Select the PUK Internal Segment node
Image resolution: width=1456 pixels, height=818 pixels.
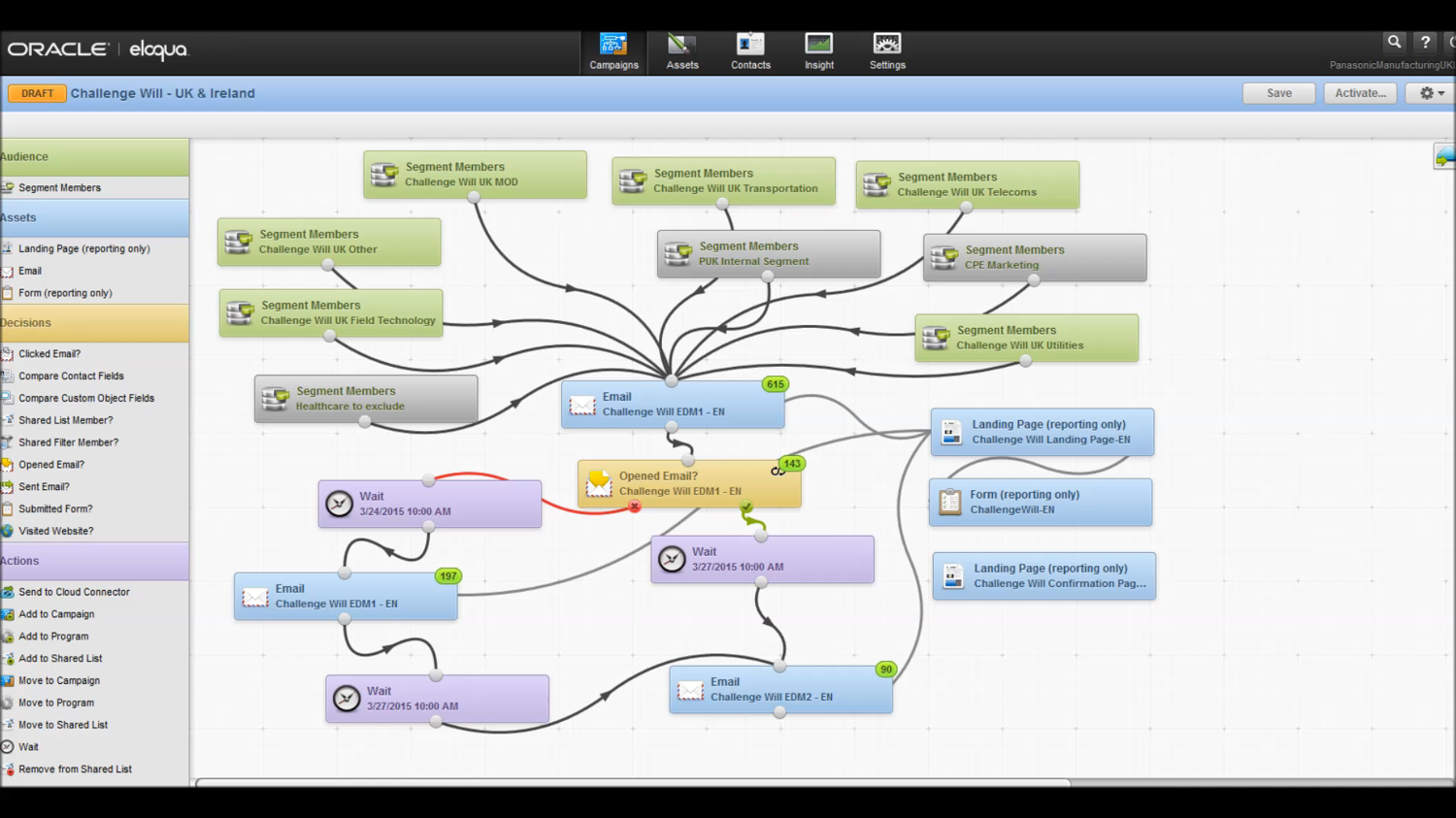tap(769, 253)
